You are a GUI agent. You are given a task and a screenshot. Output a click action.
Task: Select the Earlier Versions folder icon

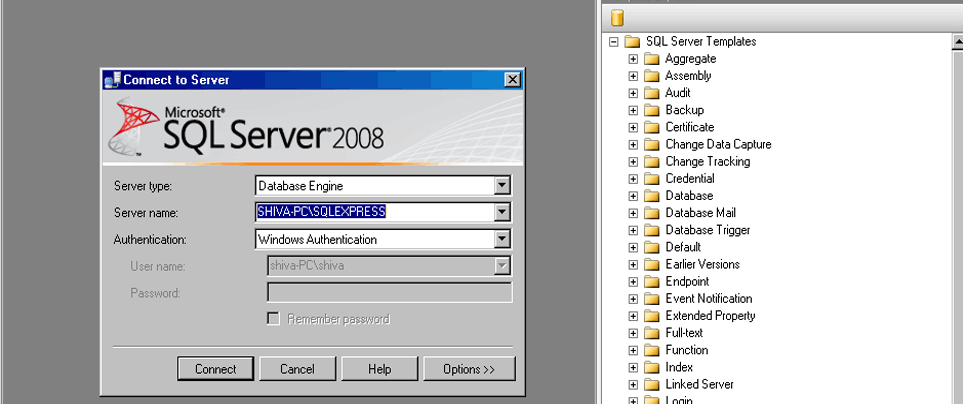[x=652, y=265]
